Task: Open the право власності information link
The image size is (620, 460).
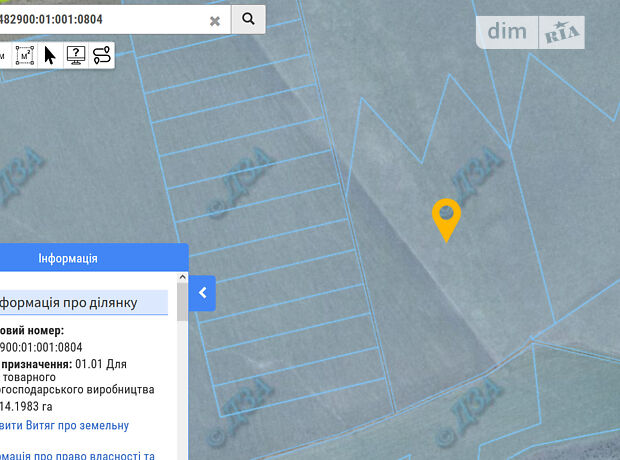Action: [77, 455]
